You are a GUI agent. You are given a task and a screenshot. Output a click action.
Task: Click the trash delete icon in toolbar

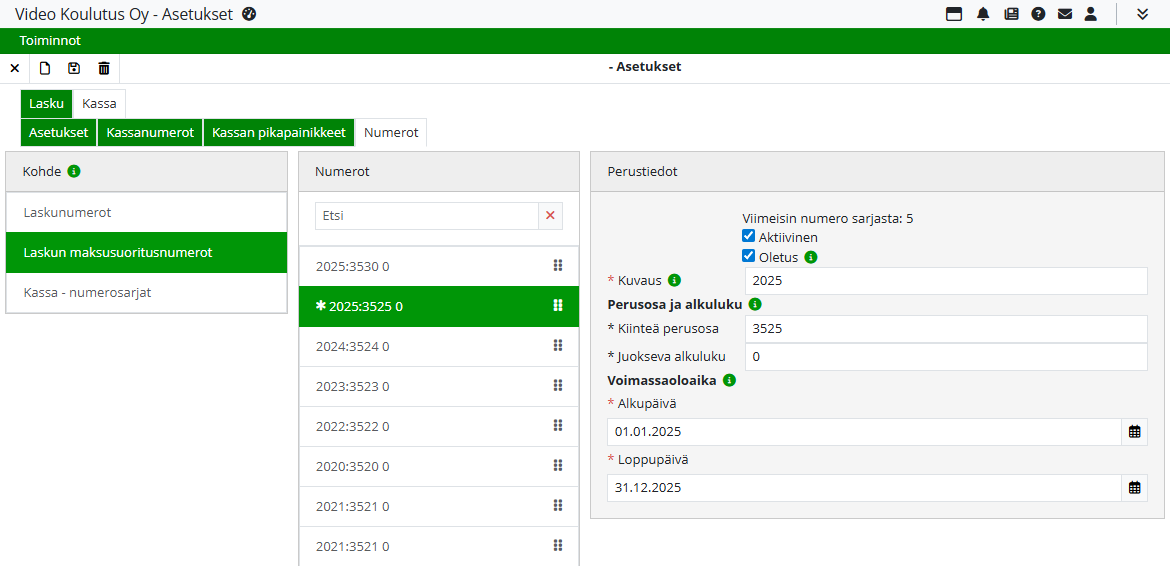[104, 68]
